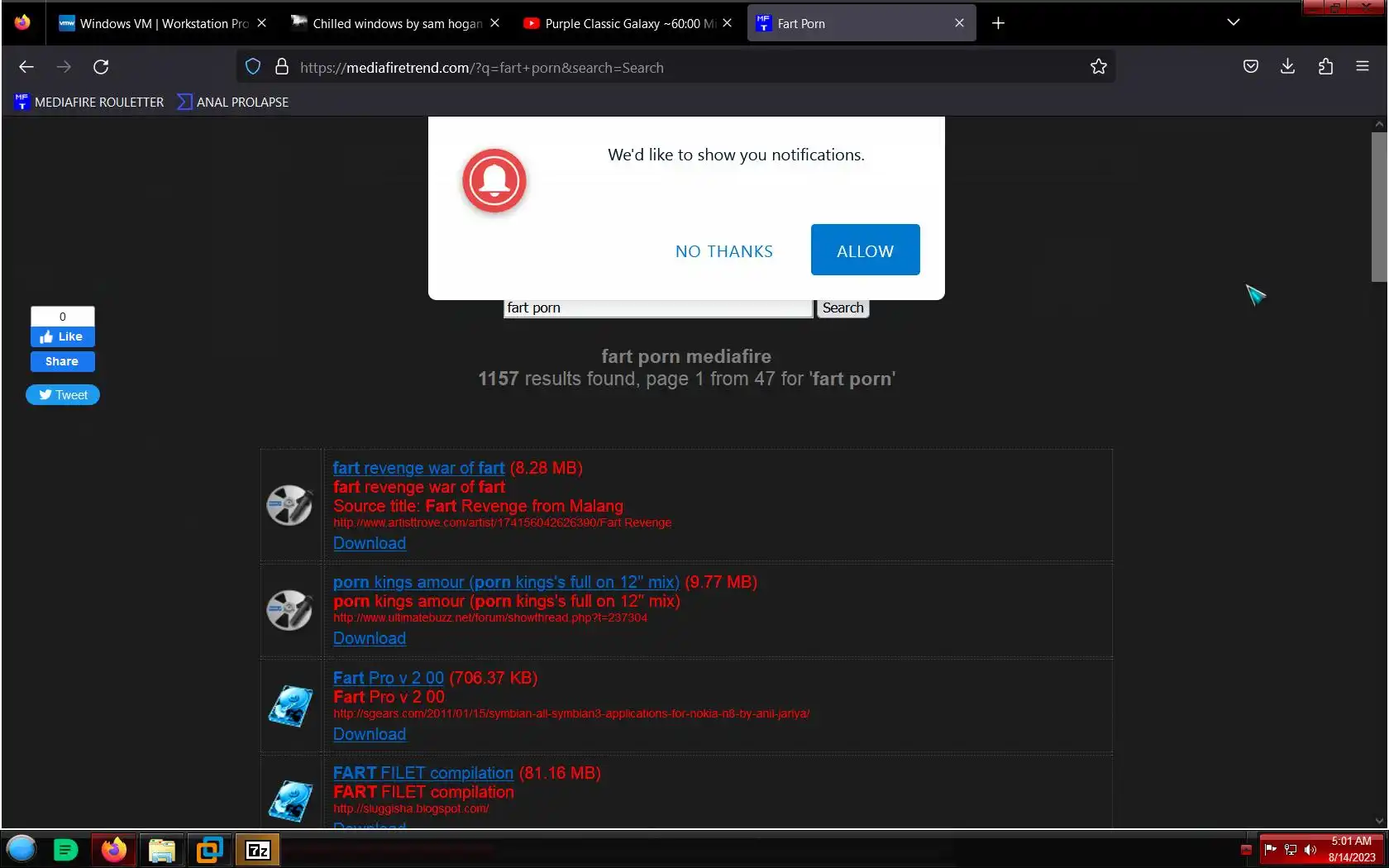Click the small red system tray icon
Screen dimensions: 1389x868
(x=1247, y=850)
